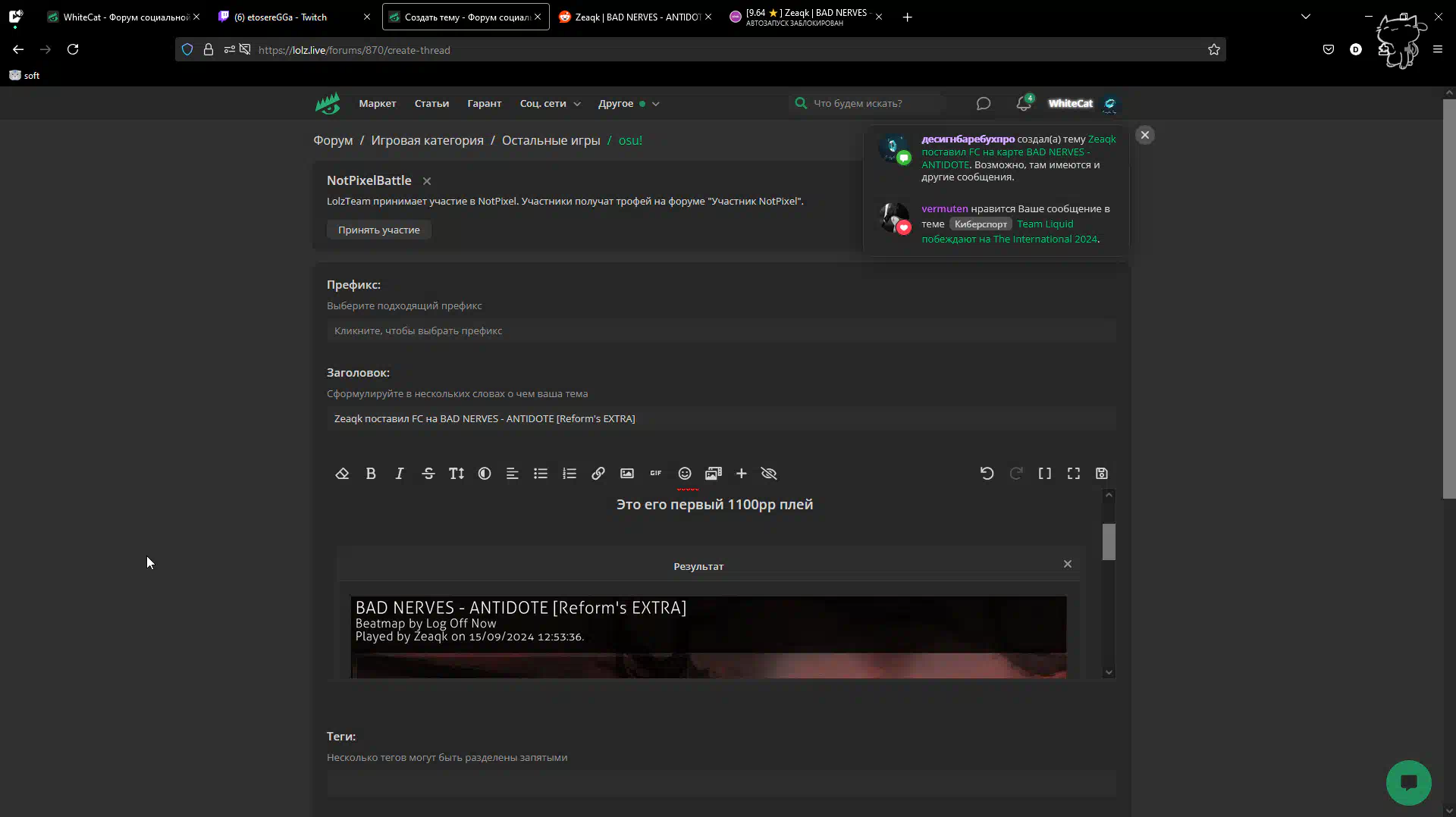The image size is (1456, 817).
Task: Toggle fullscreen editor mode
Action: (1074, 474)
